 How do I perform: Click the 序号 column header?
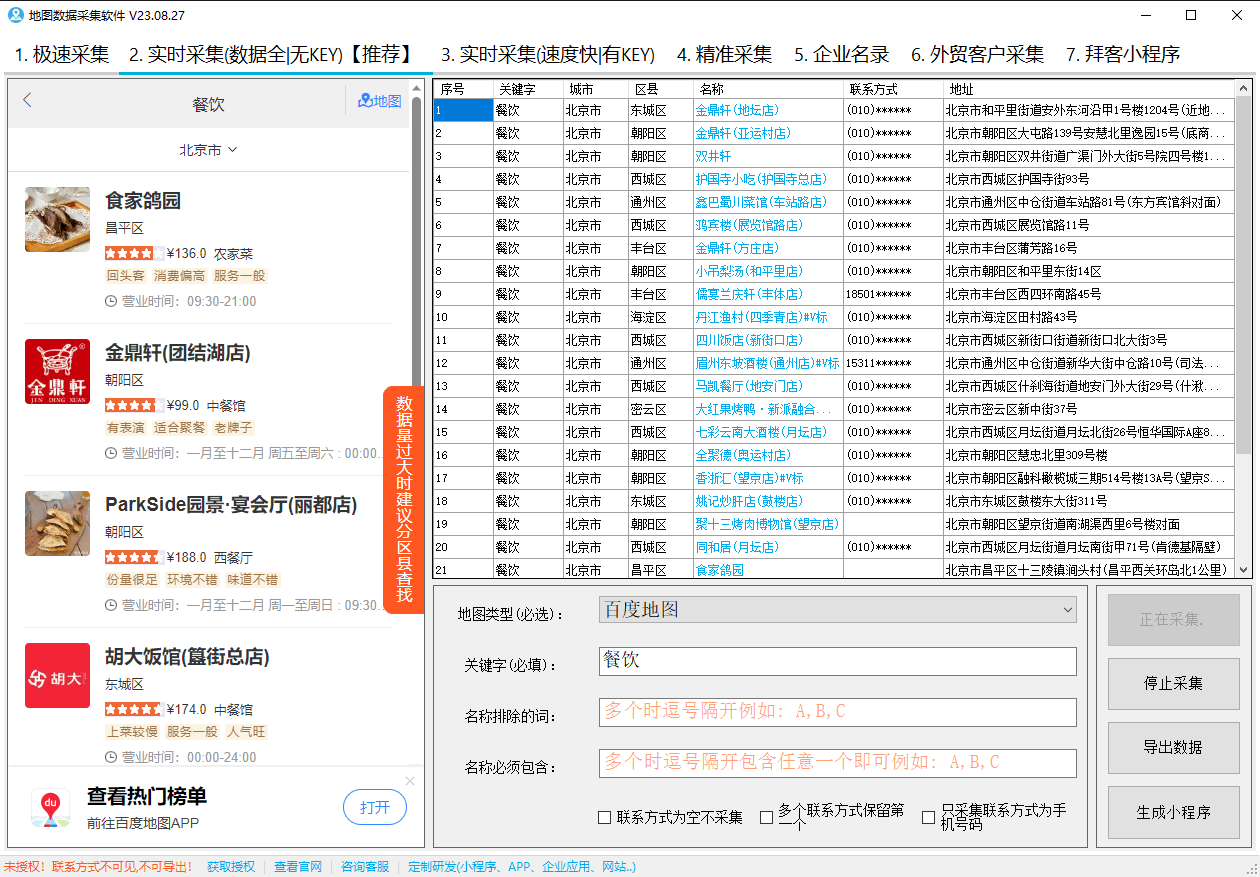coord(463,89)
